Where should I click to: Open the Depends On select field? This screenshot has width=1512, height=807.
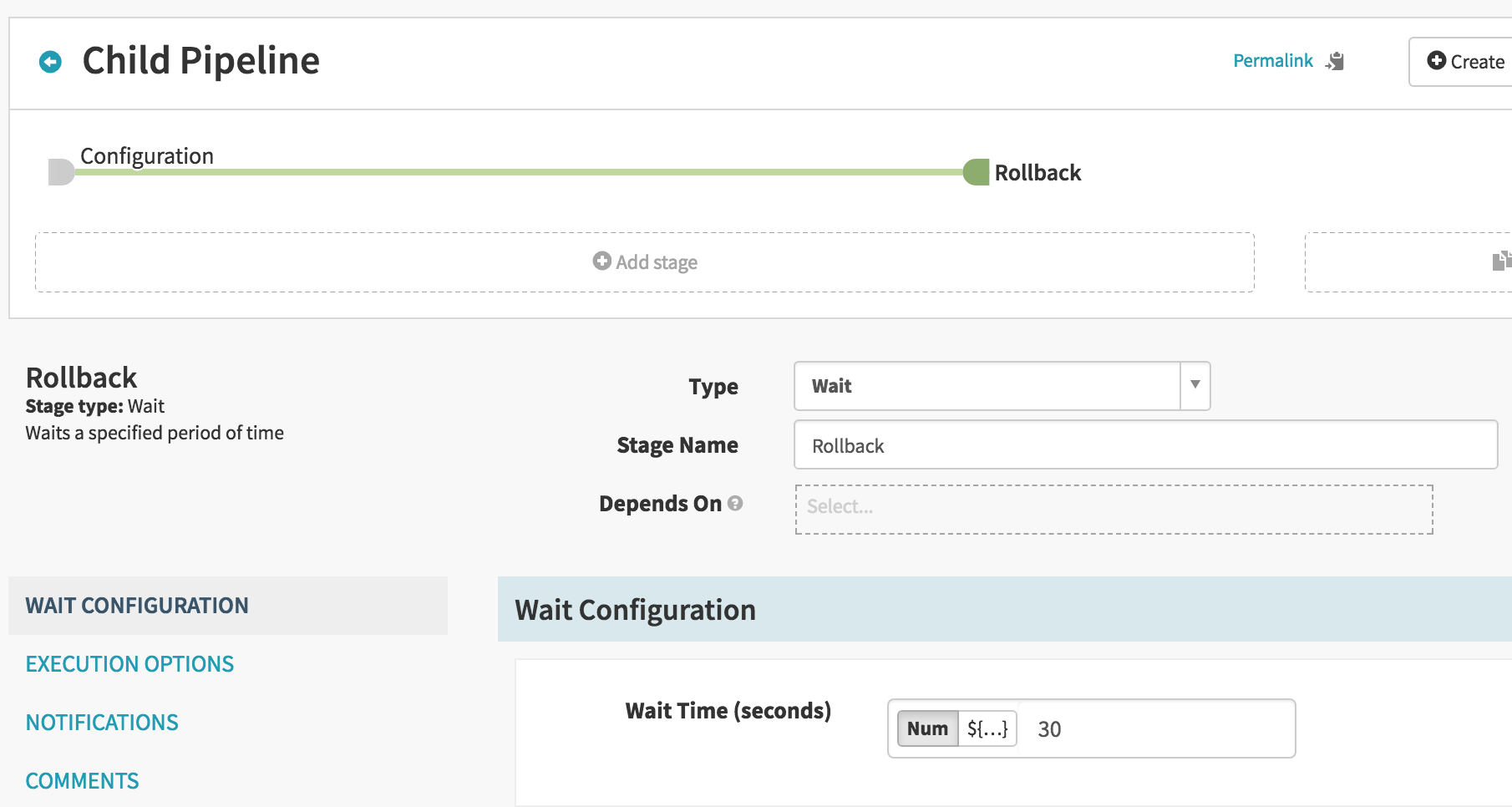click(x=1114, y=509)
